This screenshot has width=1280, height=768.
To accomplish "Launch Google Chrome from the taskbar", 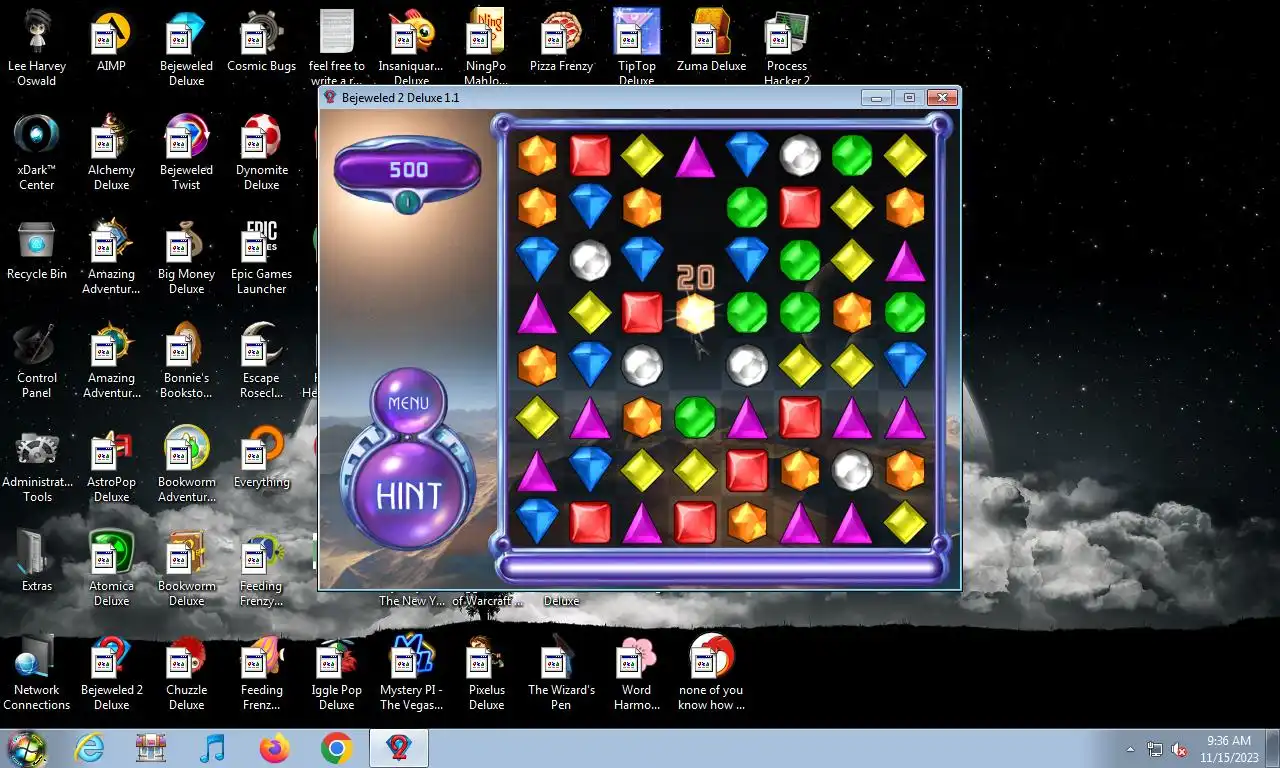I will (x=336, y=748).
